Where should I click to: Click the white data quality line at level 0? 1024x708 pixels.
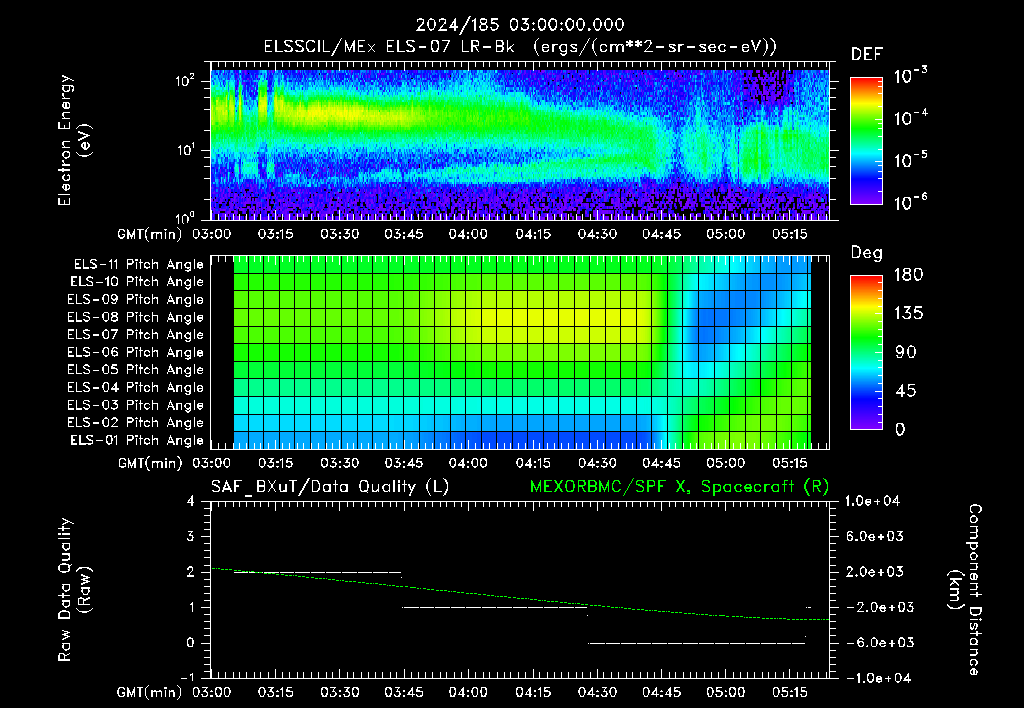tap(696, 643)
